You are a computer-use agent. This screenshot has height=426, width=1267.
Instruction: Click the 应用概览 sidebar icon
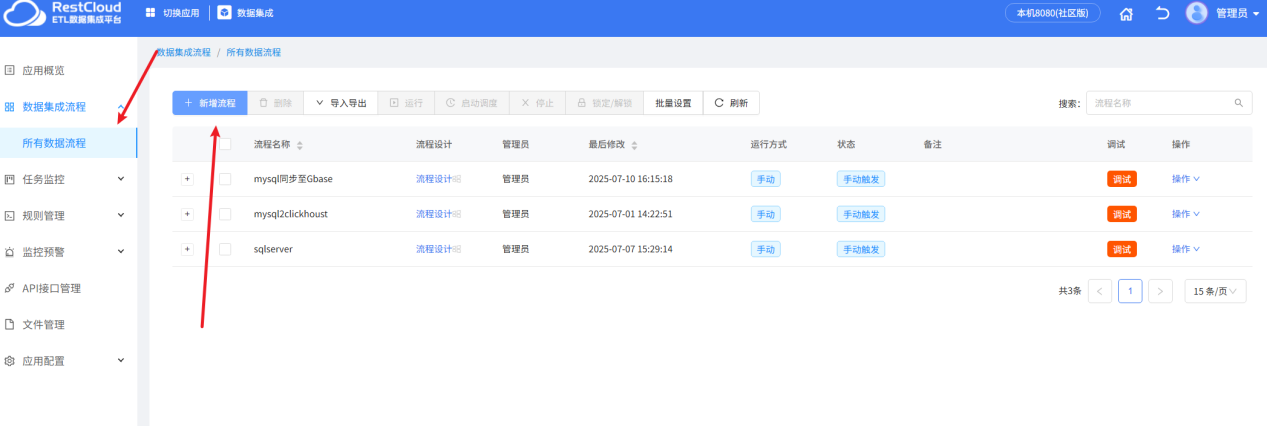click(10, 71)
